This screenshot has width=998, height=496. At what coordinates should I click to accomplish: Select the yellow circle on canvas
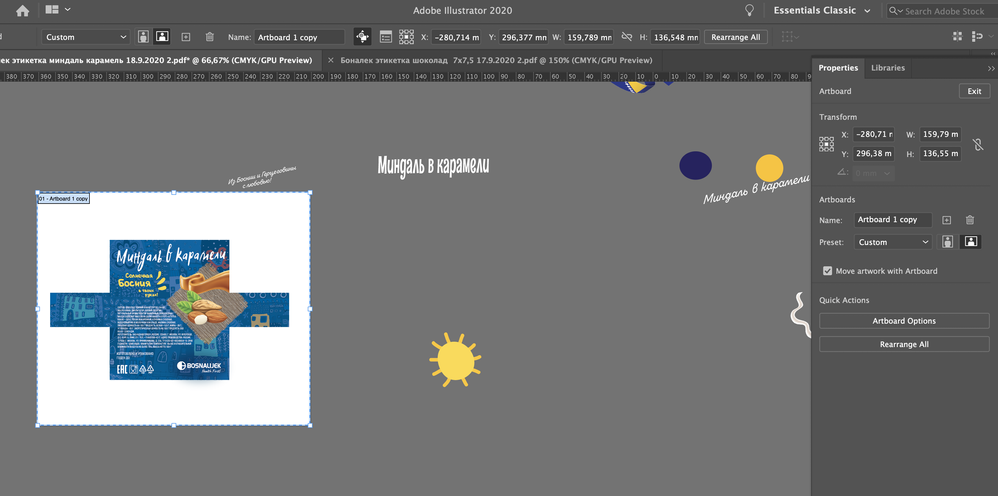point(770,168)
